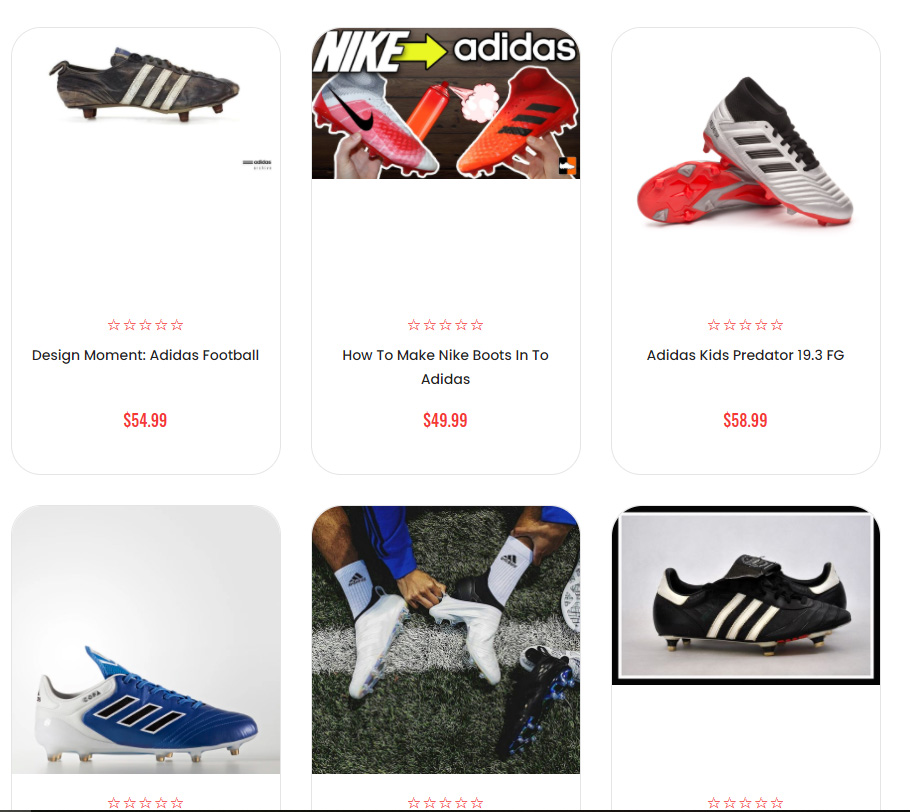Open Nike to adidas spray paint thumbnail
The image size is (910, 812).
click(446, 103)
